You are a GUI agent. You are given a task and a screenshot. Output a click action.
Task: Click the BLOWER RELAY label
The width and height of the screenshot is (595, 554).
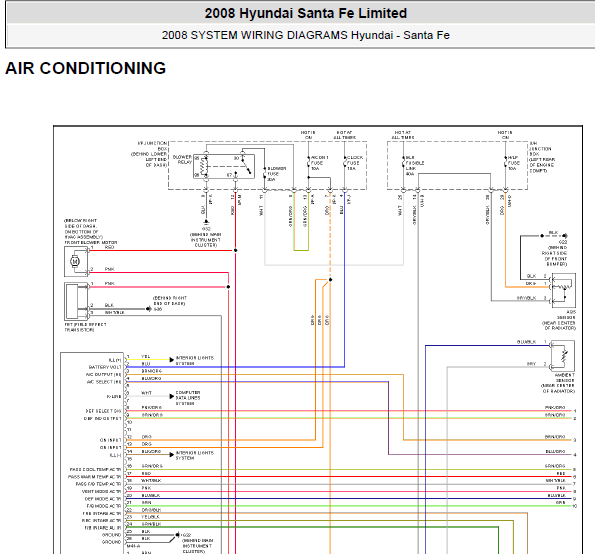tap(183, 159)
